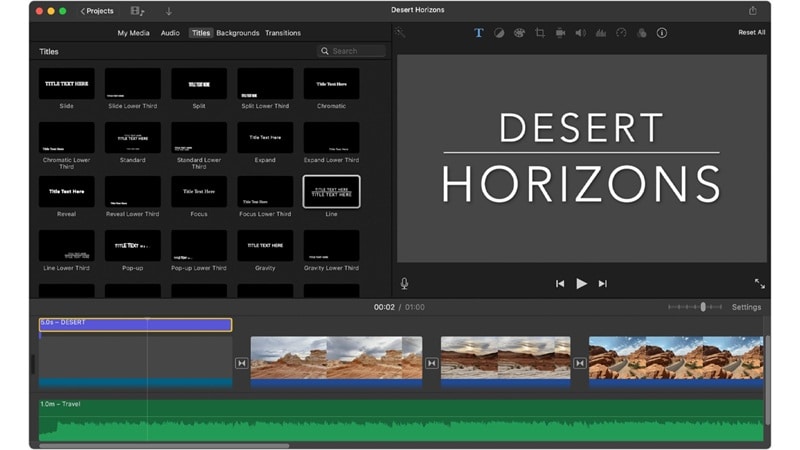Select the Focus title thumbnail
The height and width of the screenshot is (450, 800).
(x=199, y=192)
